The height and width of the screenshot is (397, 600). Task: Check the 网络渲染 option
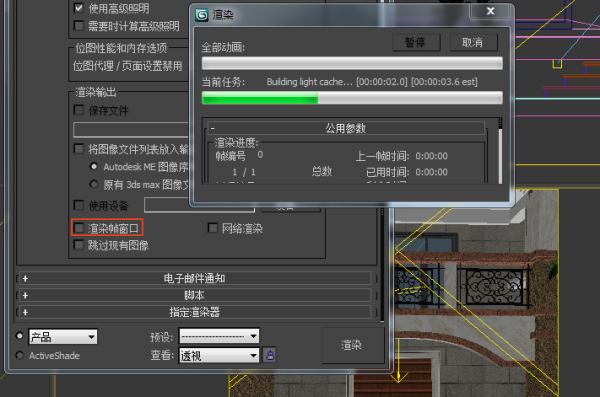[x=212, y=228]
